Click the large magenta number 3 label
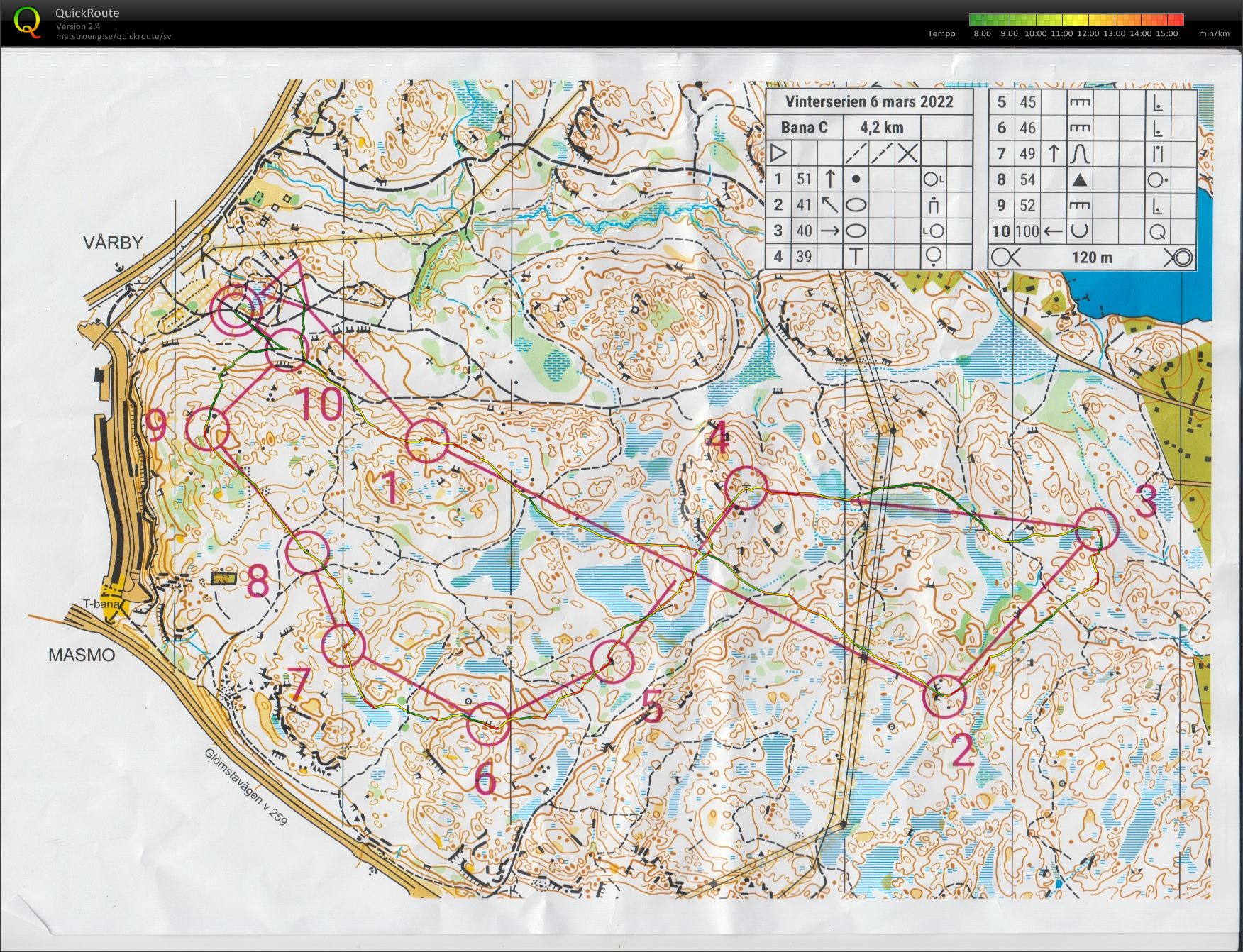Screen dimensions: 1243x952 (x=1147, y=502)
